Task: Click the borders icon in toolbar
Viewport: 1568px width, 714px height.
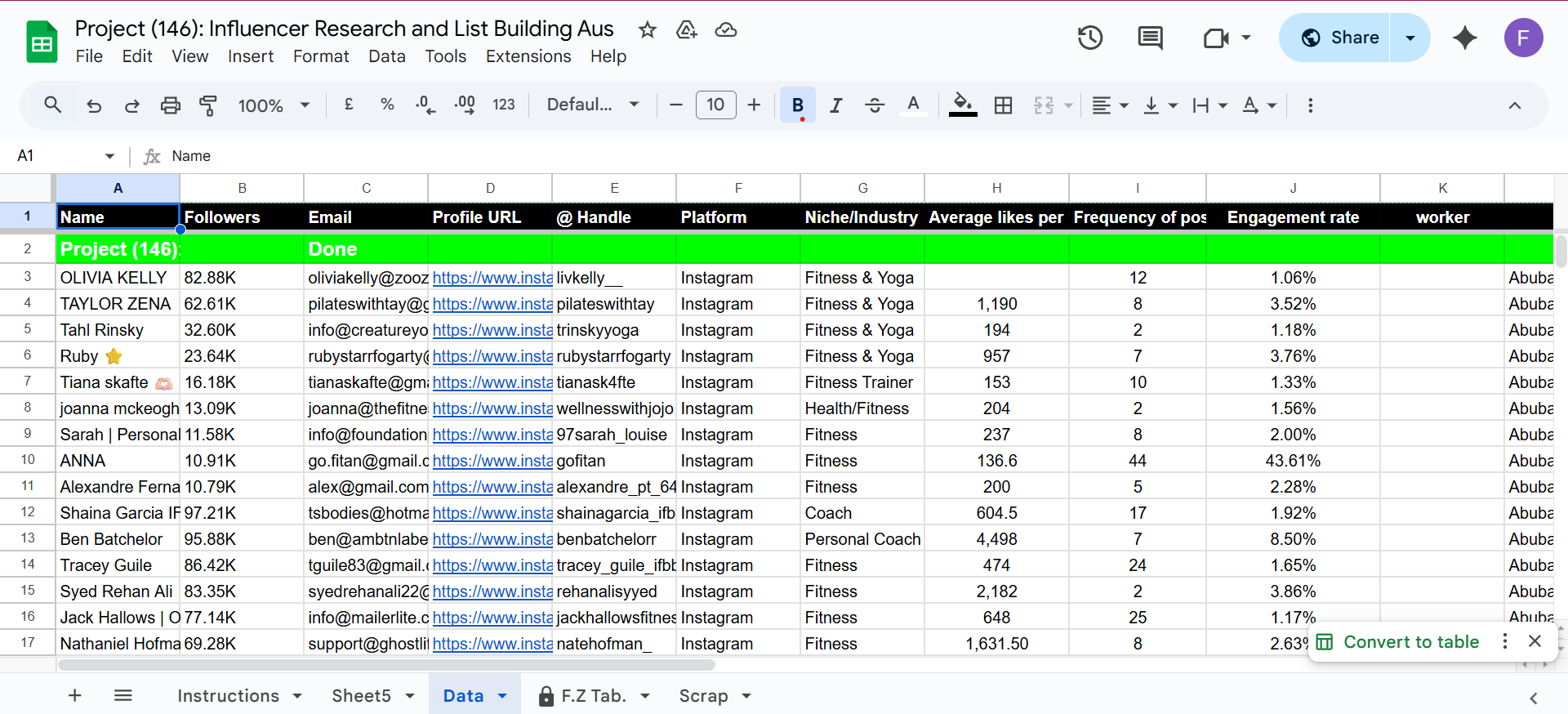Action: [1003, 105]
